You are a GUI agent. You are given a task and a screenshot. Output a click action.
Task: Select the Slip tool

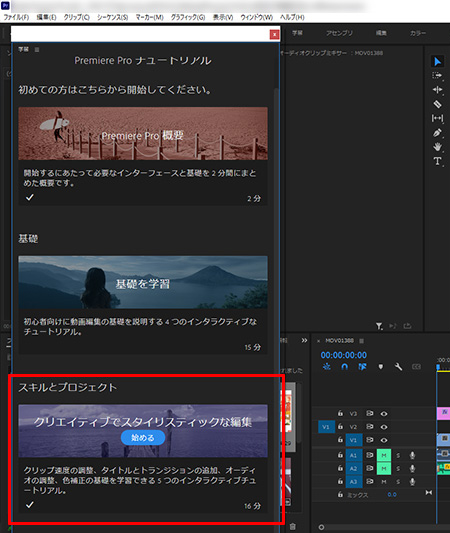click(x=437, y=118)
